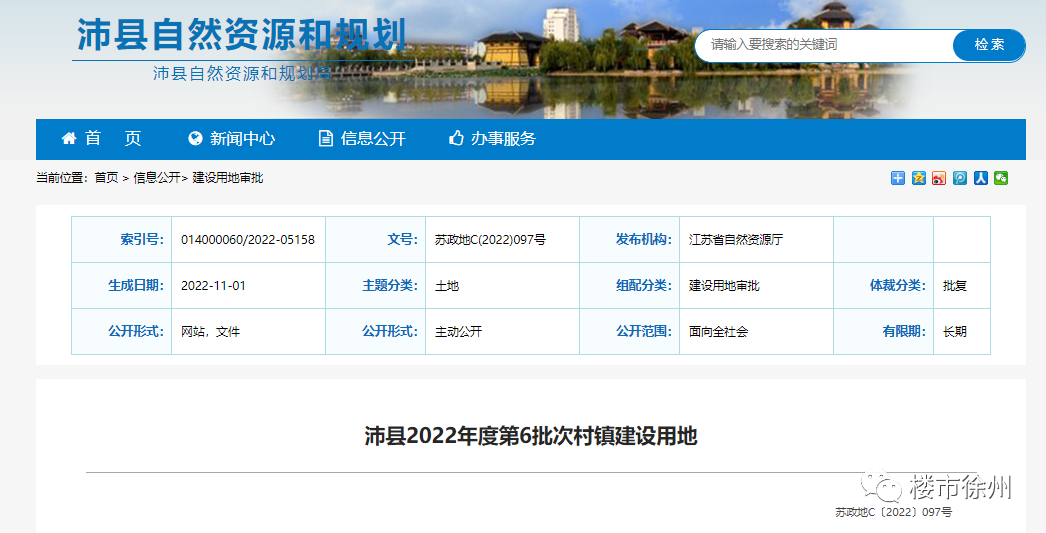Open the 信息公开 menu item
1046x533 pixels.
(373, 139)
